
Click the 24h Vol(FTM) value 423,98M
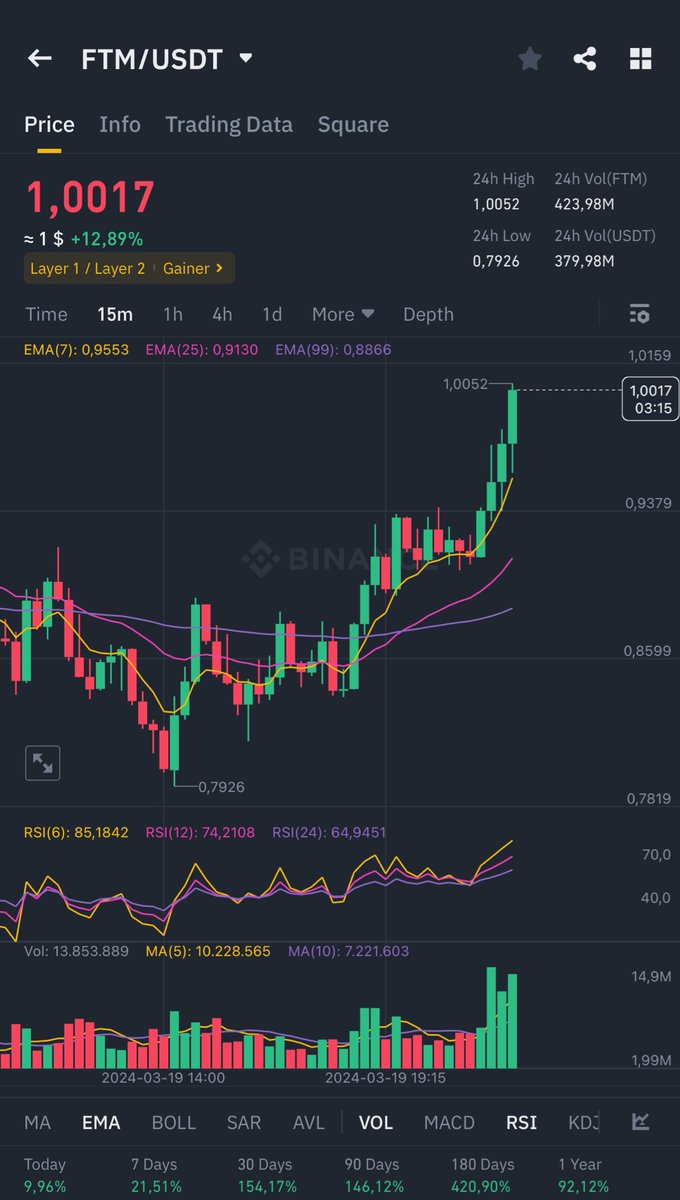585,204
